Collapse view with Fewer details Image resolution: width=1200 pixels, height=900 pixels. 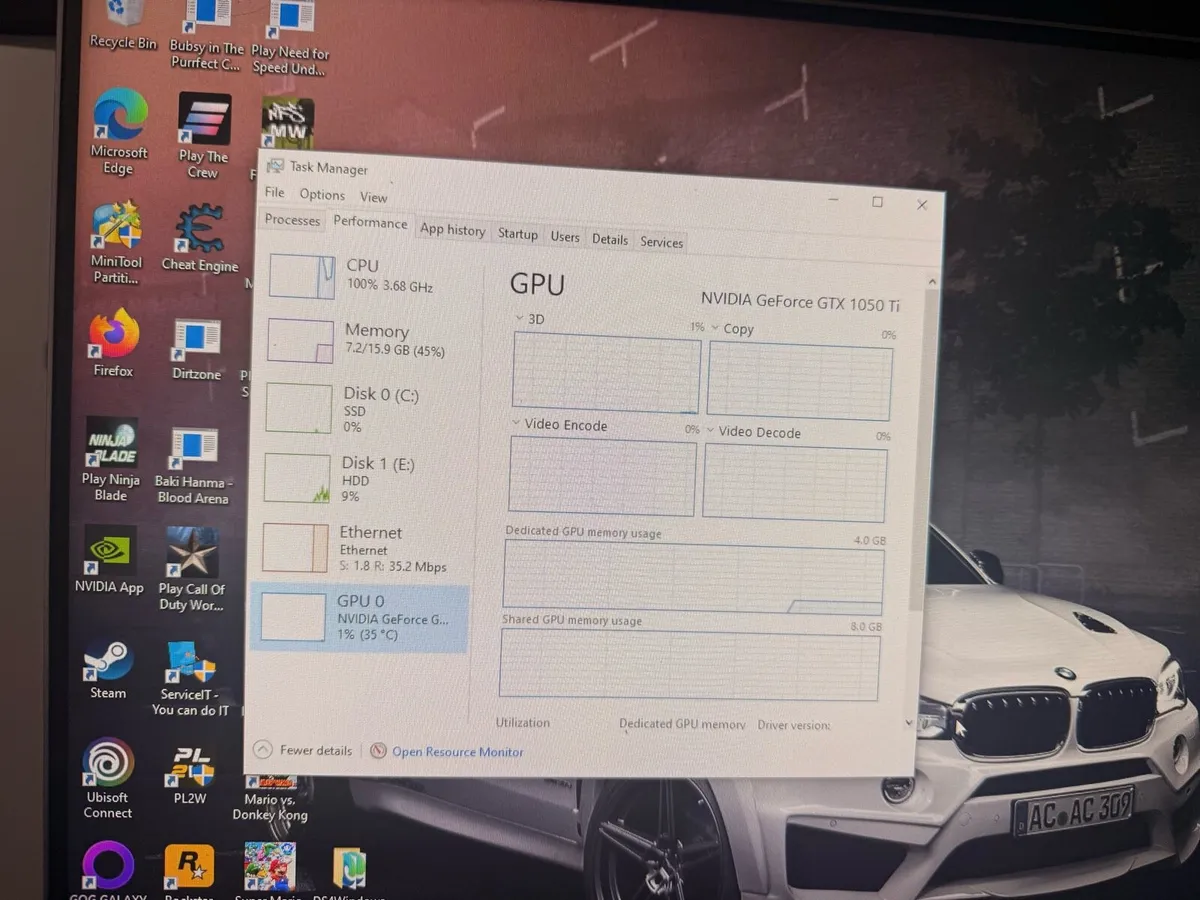304,749
